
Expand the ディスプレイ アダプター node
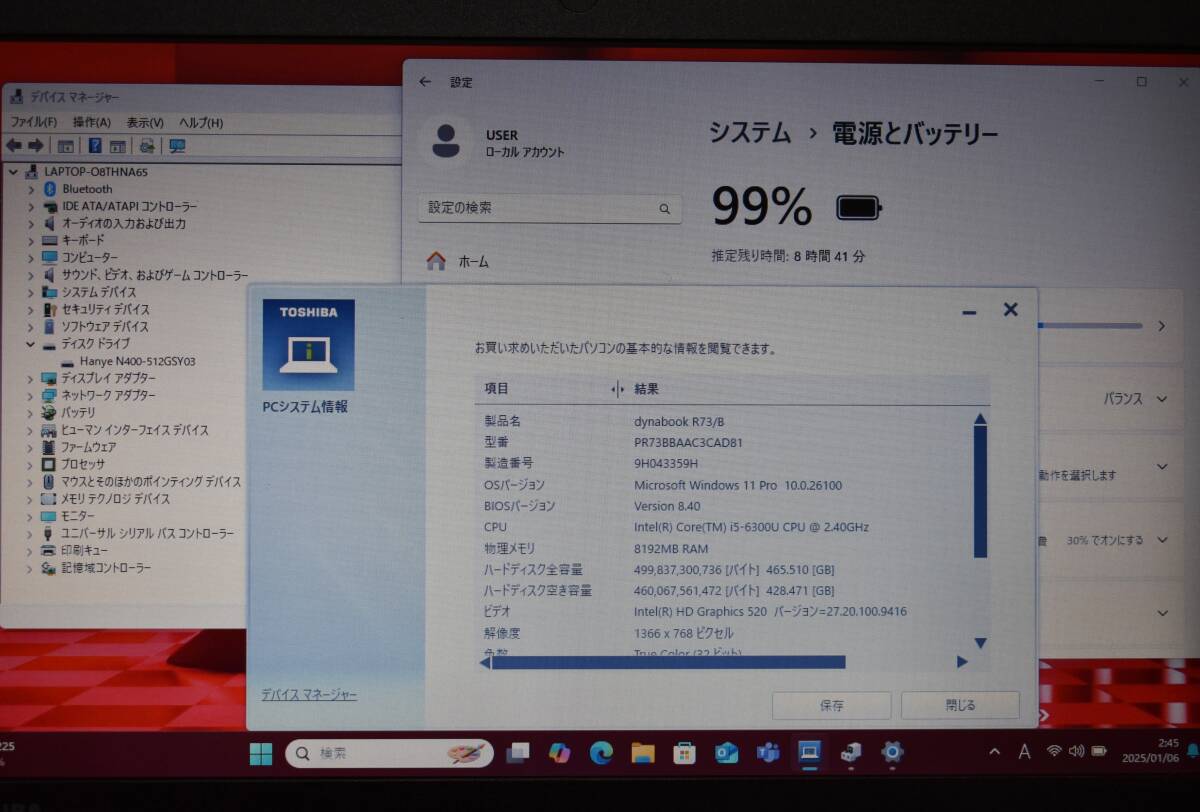(31, 378)
